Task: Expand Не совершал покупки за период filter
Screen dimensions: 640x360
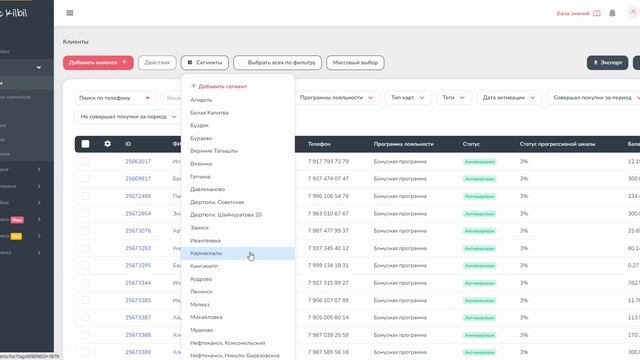Action: 128,117
